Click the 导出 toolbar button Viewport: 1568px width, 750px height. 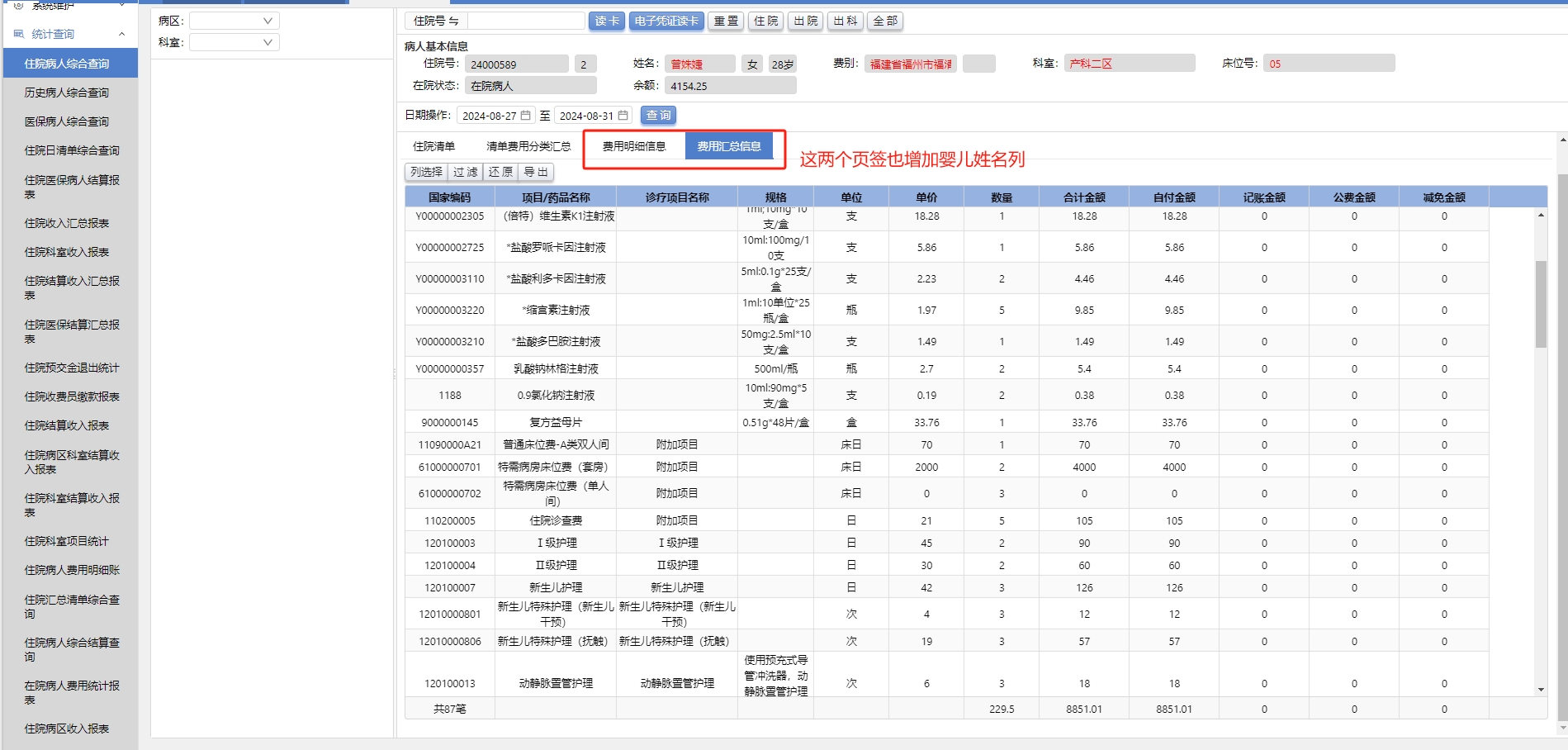pyautogui.click(x=536, y=172)
